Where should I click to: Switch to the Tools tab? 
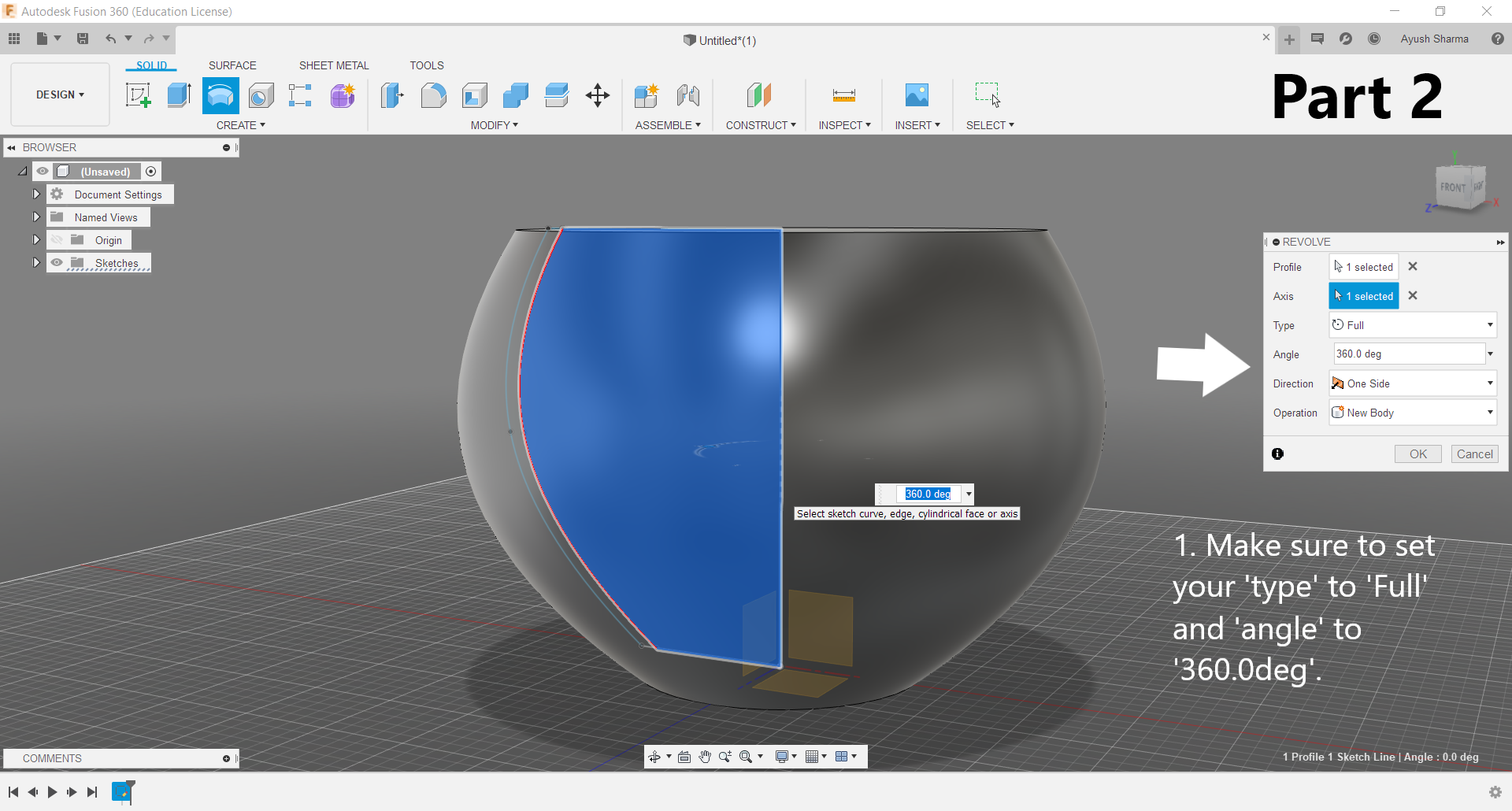[x=427, y=65]
